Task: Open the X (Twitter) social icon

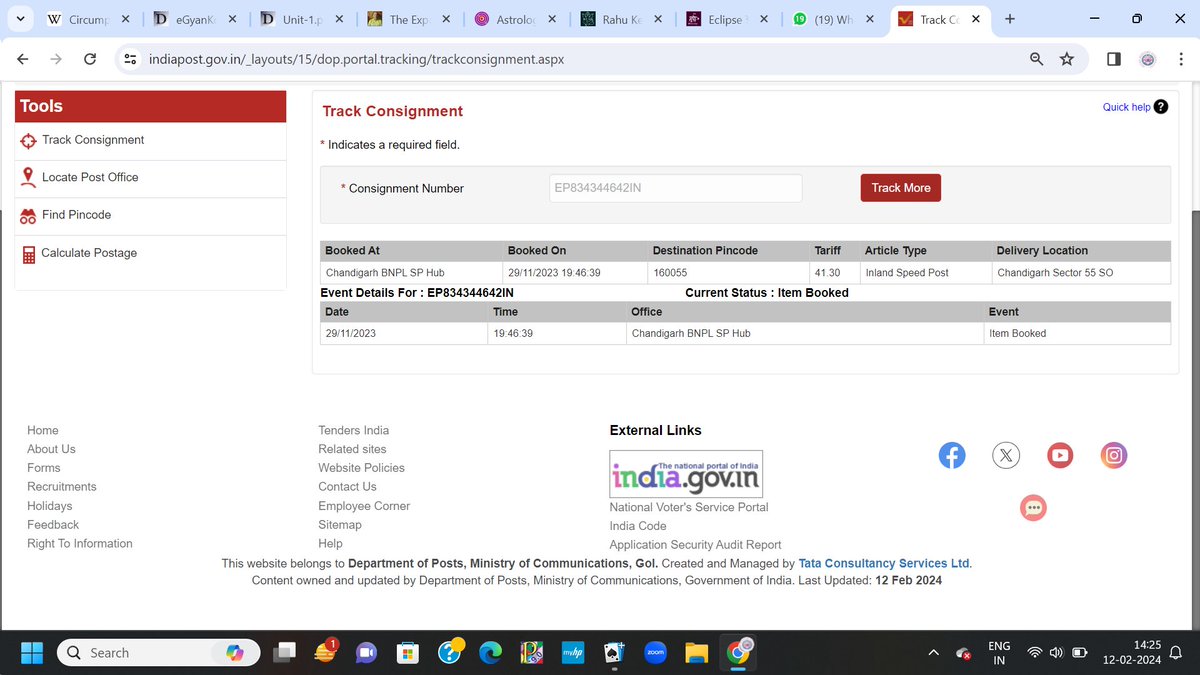Action: pyautogui.click(x=1006, y=456)
